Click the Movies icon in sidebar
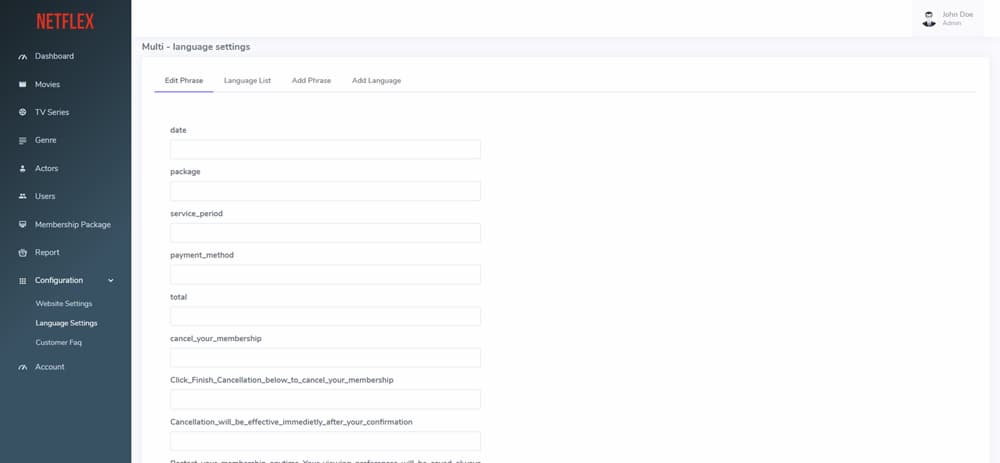This screenshot has width=1000, height=463. click(22, 84)
